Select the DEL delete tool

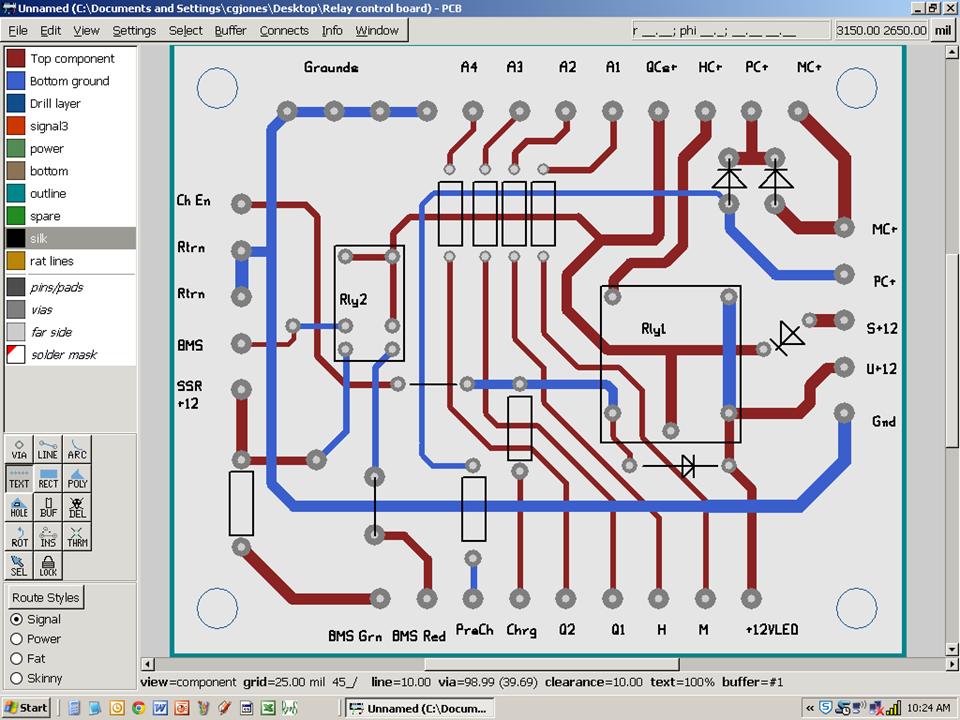pyautogui.click(x=77, y=507)
